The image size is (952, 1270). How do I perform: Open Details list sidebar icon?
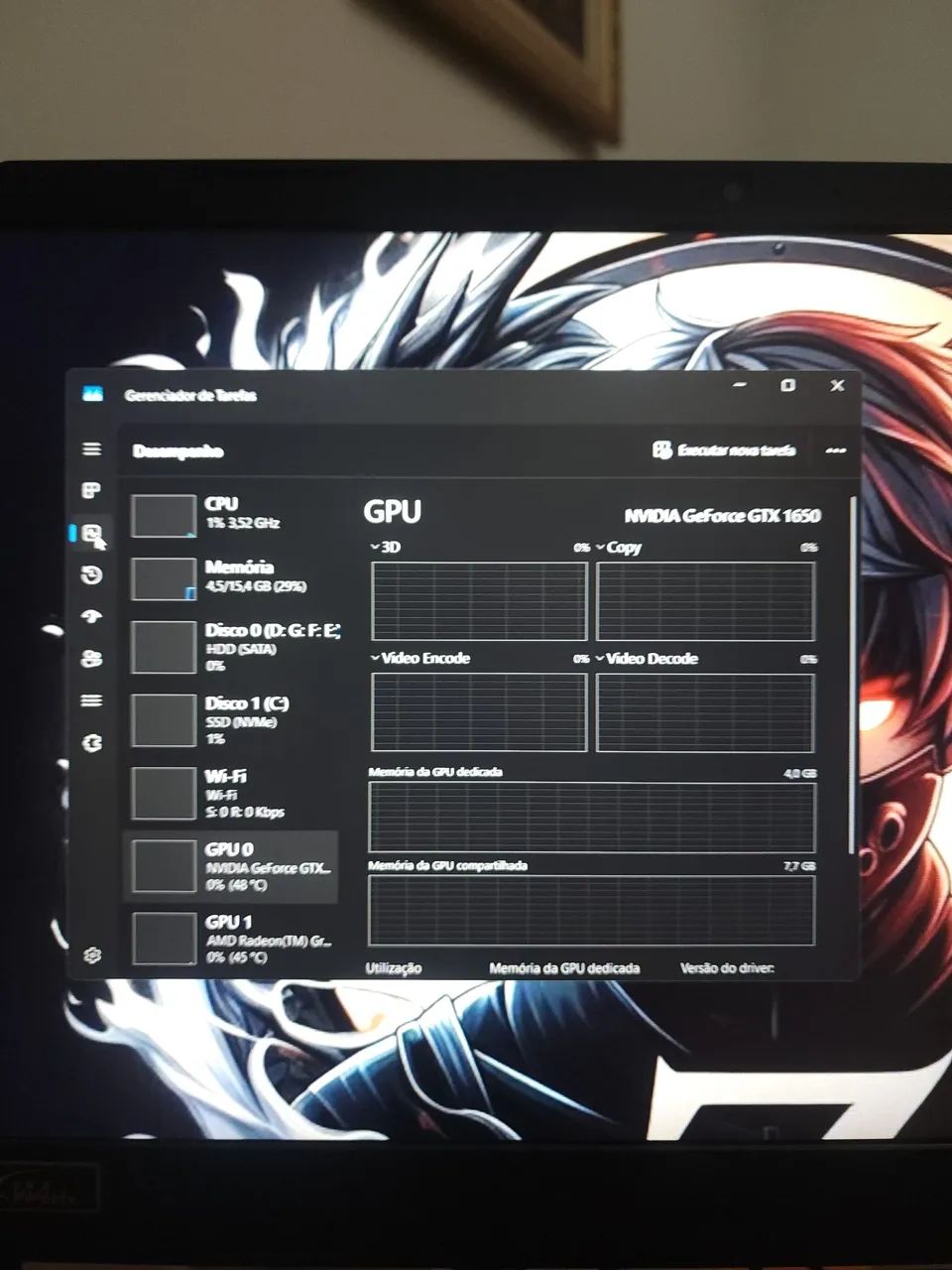pyautogui.click(x=91, y=700)
